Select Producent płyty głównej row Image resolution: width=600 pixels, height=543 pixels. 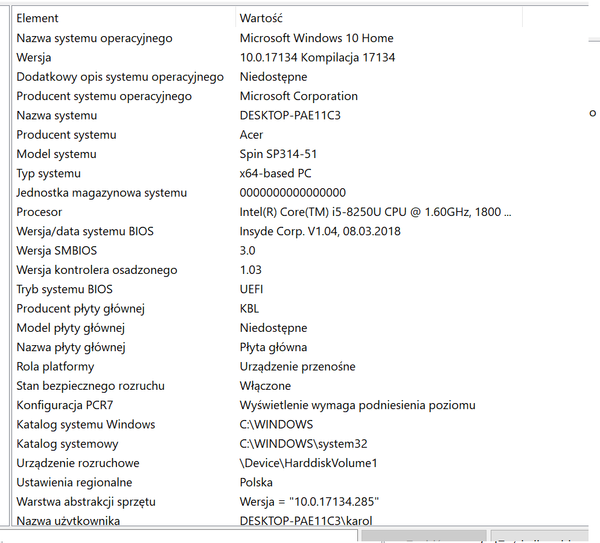(80, 309)
